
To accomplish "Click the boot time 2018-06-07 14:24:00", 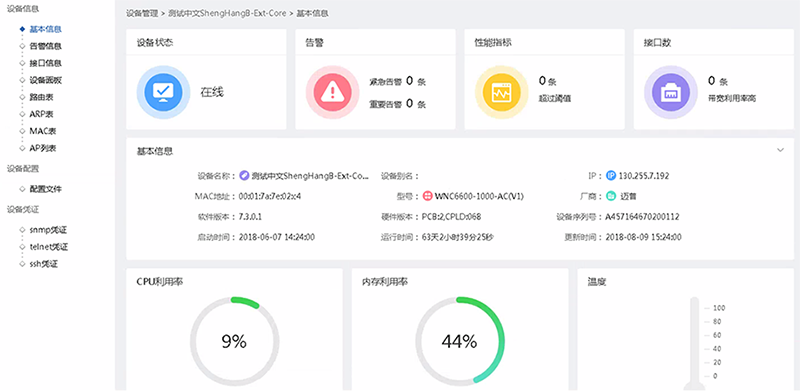I will click(x=277, y=237).
